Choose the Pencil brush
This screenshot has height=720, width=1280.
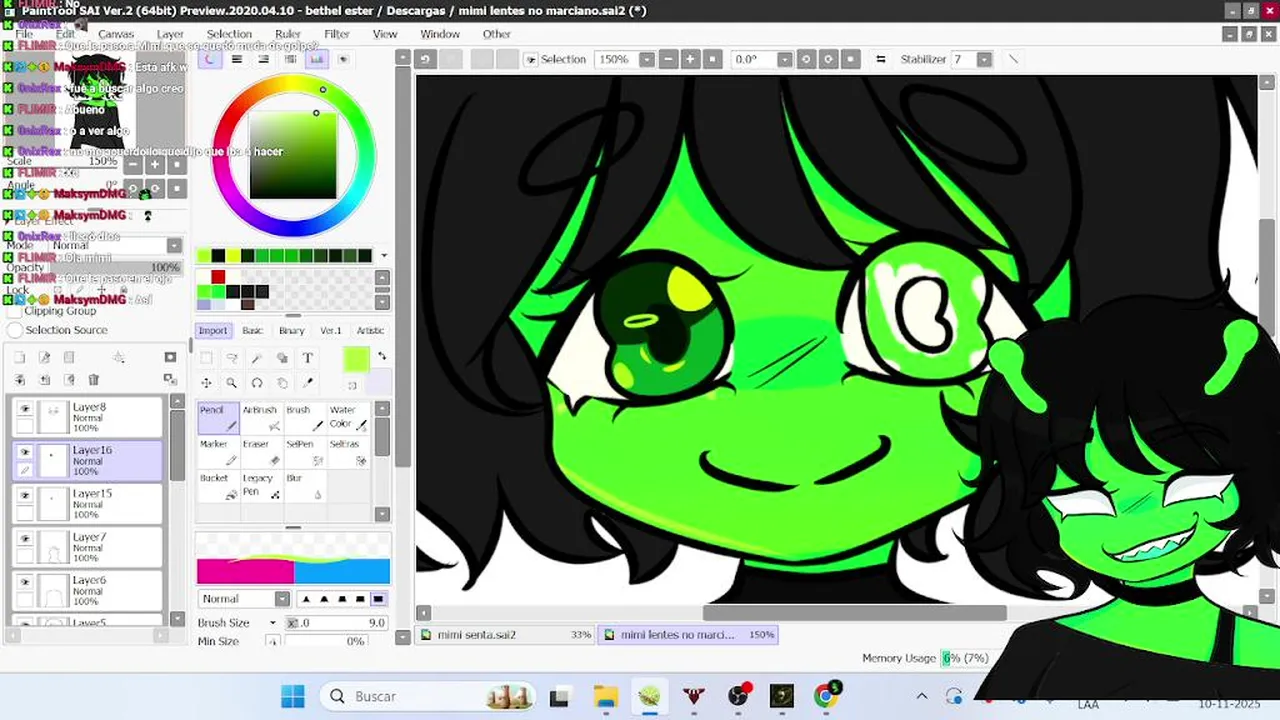pos(218,417)
